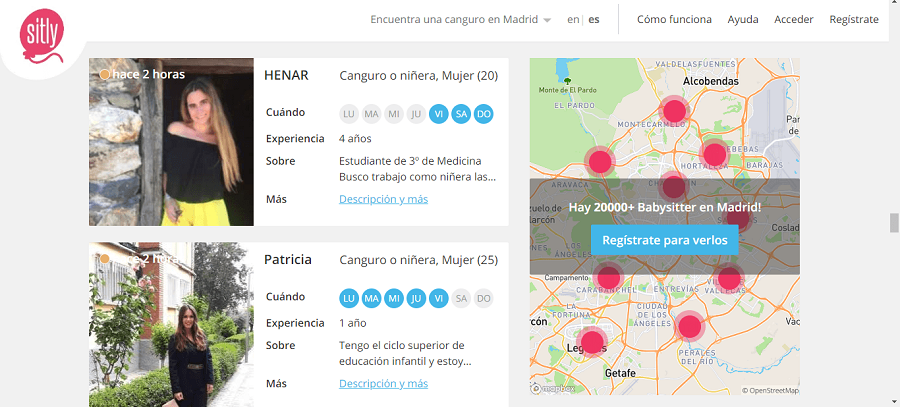The width and height of the screenshot is (900, 407).
Task: Open the OpenStreetMap attribution link
Action: click(770, 390)
